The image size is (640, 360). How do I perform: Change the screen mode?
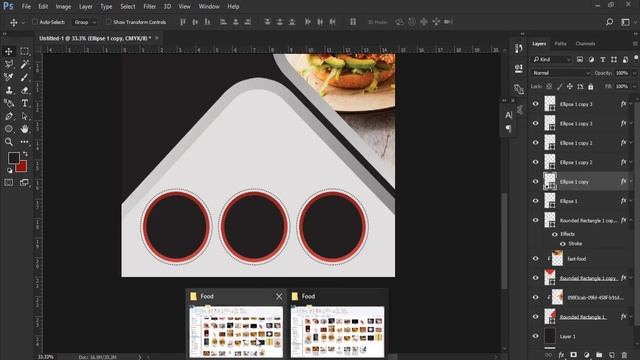coord(24,182)
